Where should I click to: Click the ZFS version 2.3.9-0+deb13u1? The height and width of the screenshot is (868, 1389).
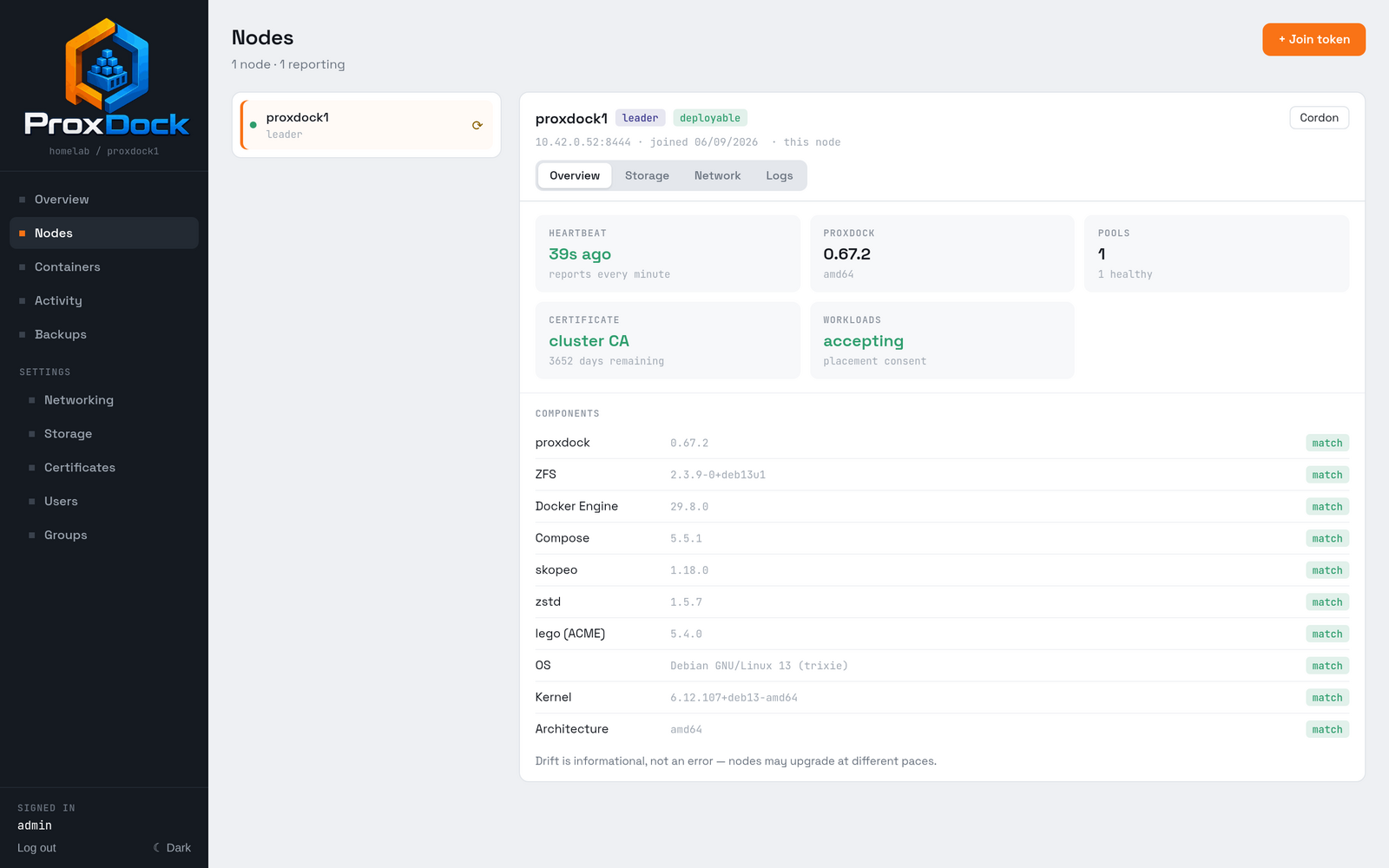coord(718,475)
